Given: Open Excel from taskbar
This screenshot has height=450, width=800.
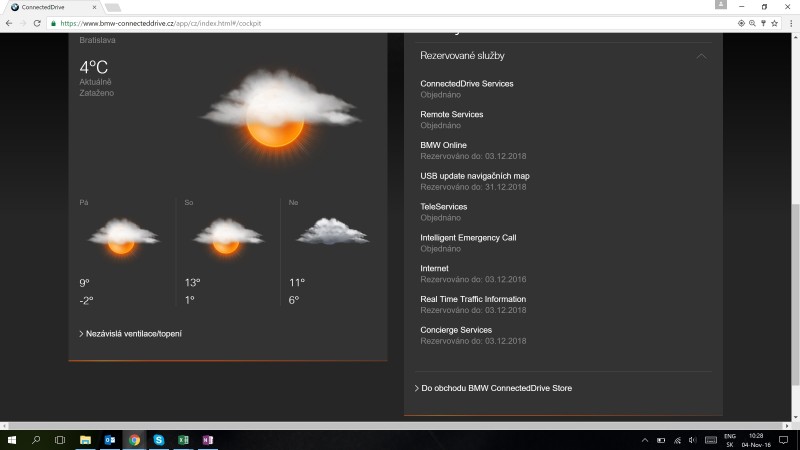Looking at the screenshot, I should point(183,440).
